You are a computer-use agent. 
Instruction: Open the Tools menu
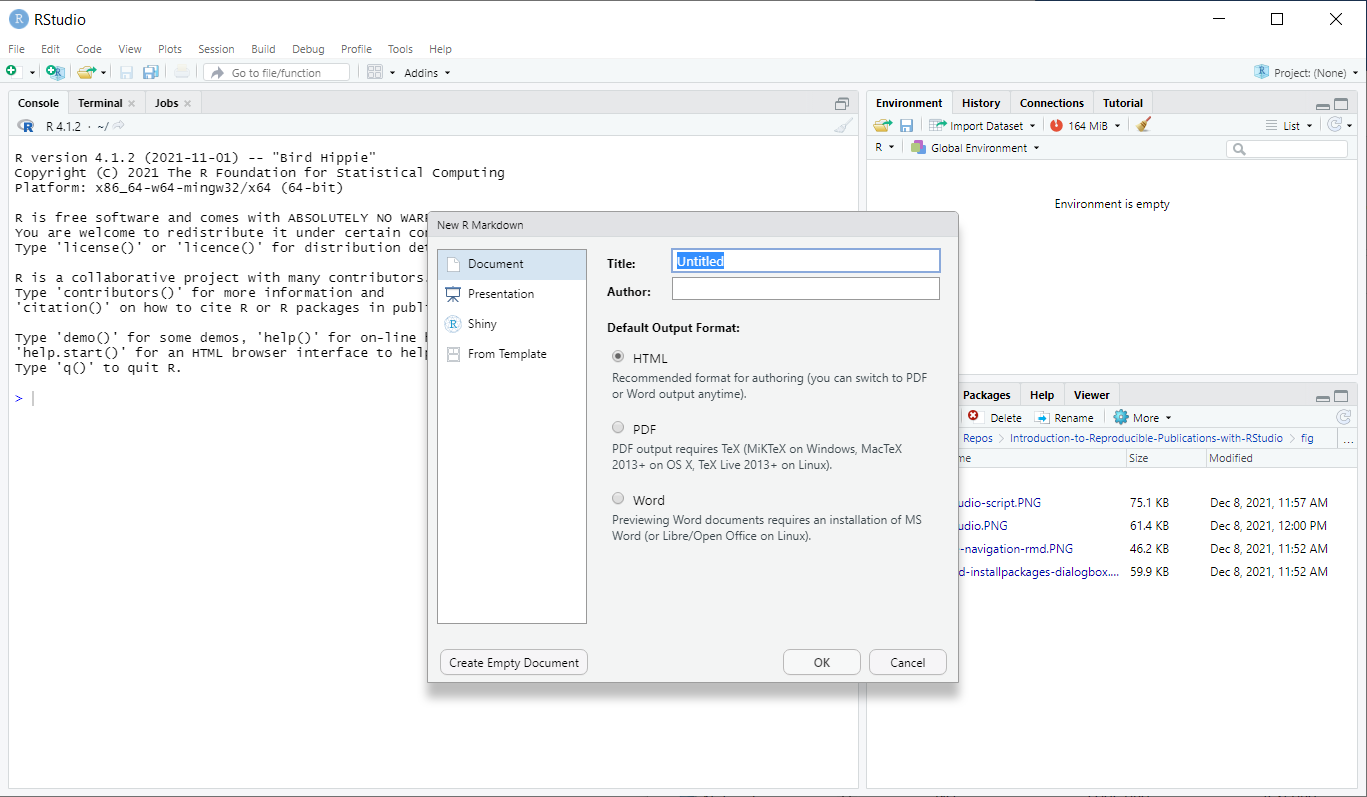[x=400, y=49]
